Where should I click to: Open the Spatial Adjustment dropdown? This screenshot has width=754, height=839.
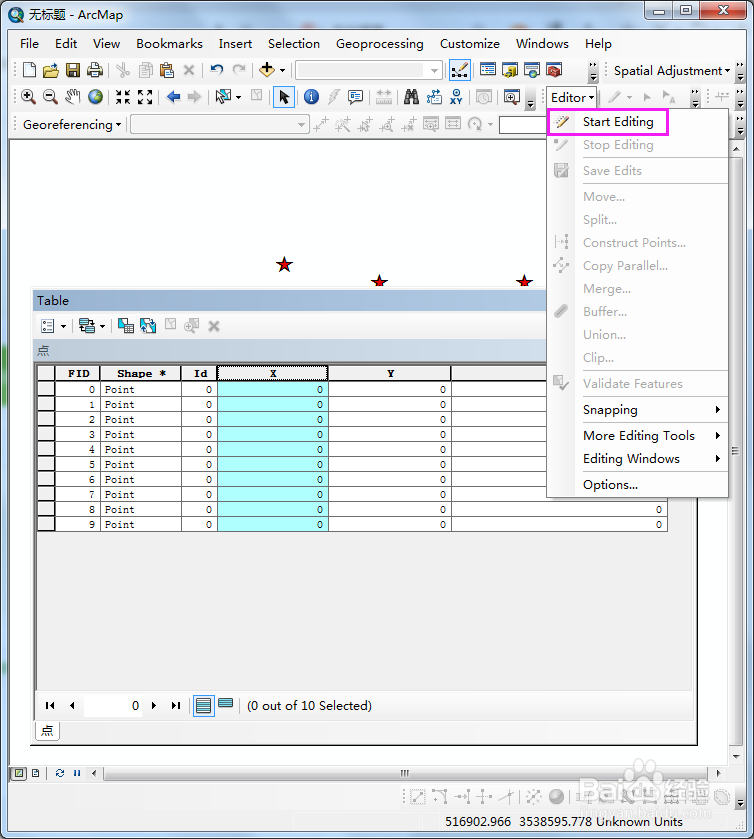672,71
